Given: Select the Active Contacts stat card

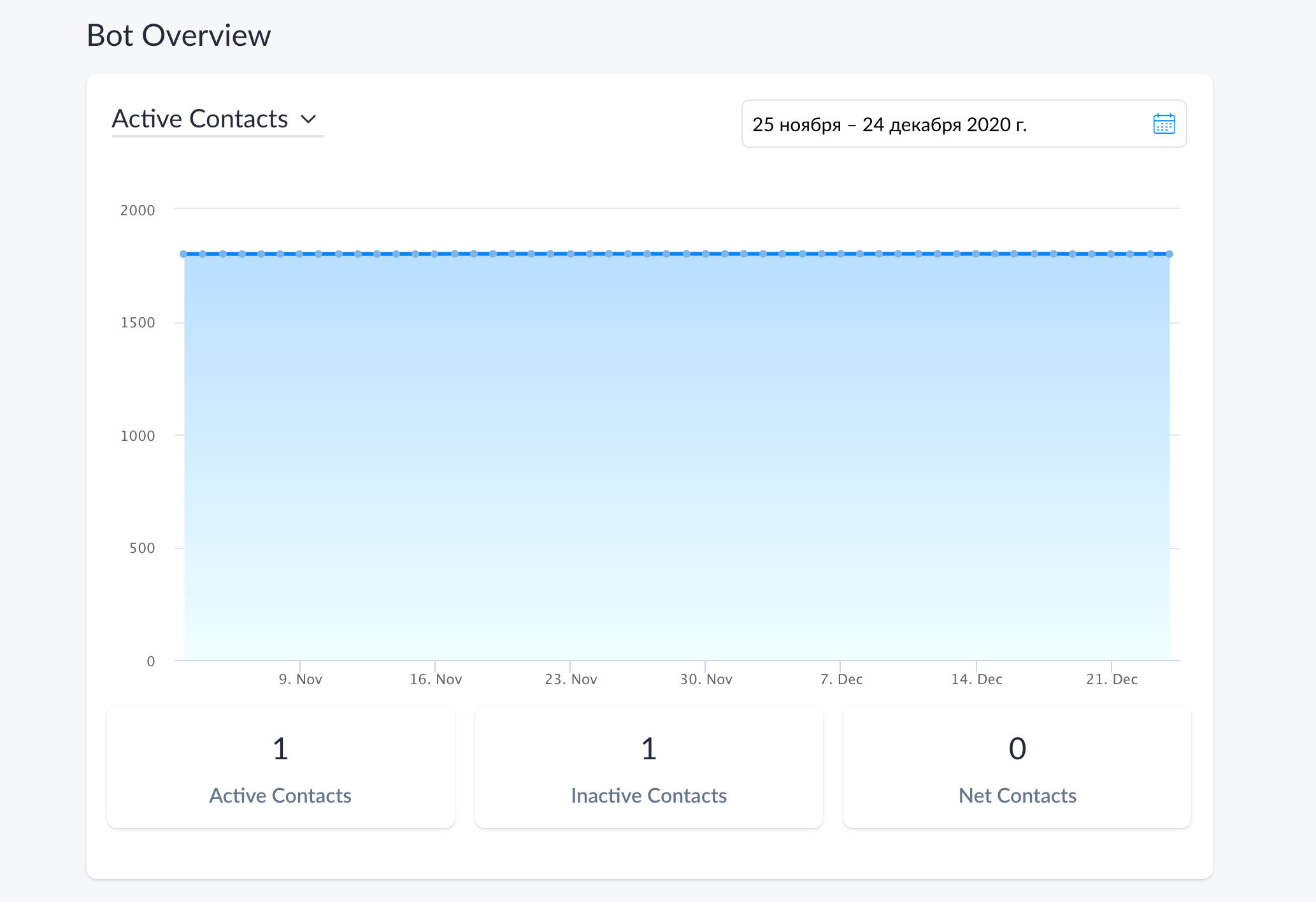Looking at the screenshot, I should pyautogui.click(x=281, y=767).
